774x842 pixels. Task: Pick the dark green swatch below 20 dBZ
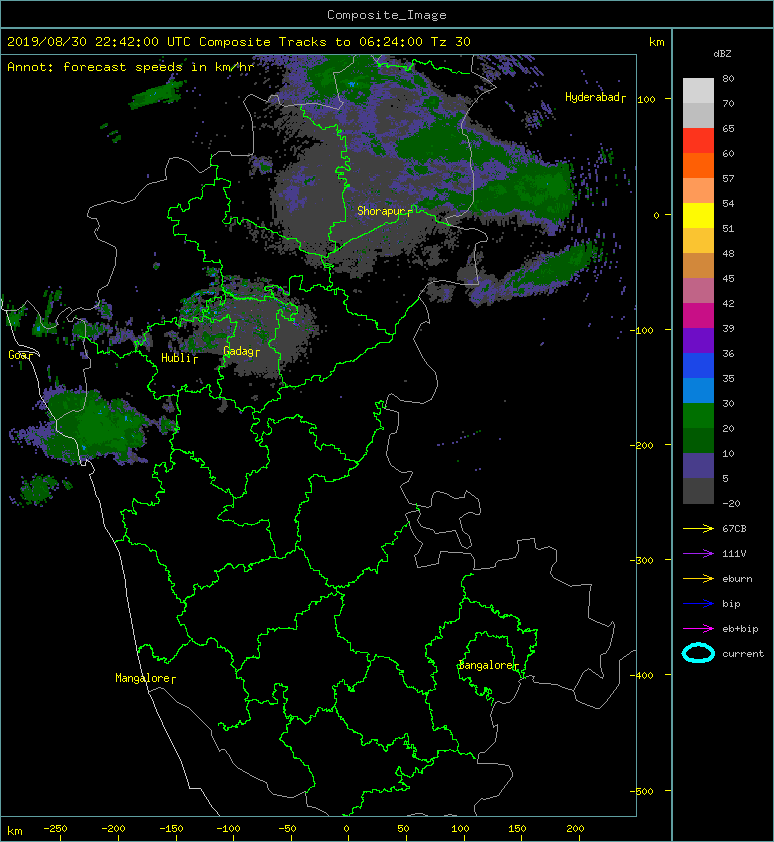tap(698, 440)
